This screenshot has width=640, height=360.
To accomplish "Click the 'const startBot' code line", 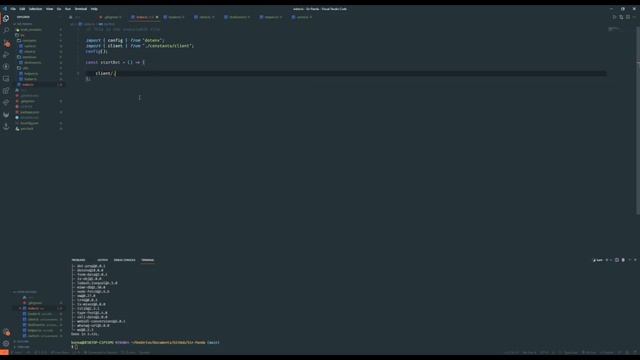I will [x=115, y=62].
